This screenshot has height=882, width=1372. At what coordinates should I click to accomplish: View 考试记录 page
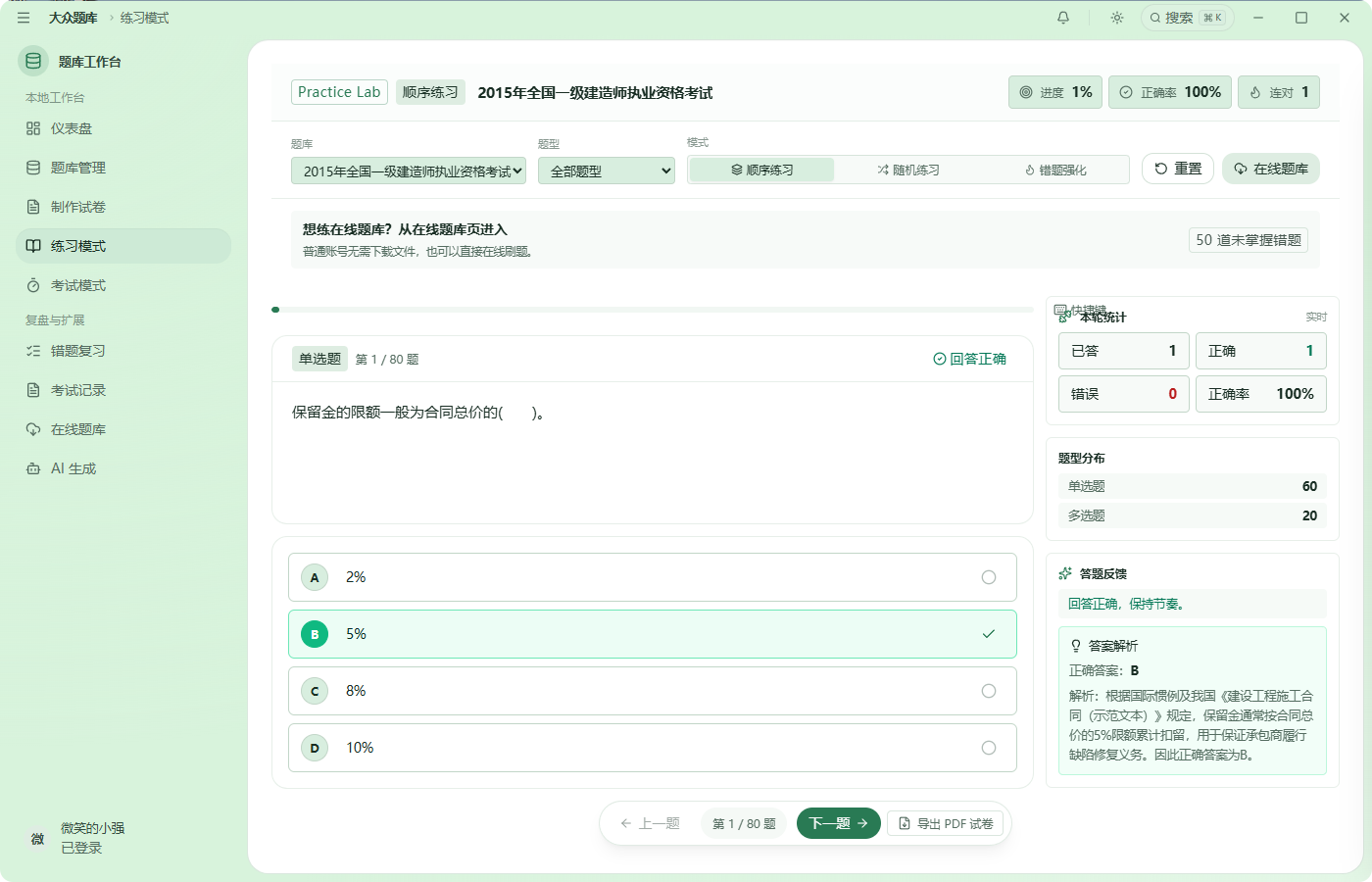coord(123,390)
